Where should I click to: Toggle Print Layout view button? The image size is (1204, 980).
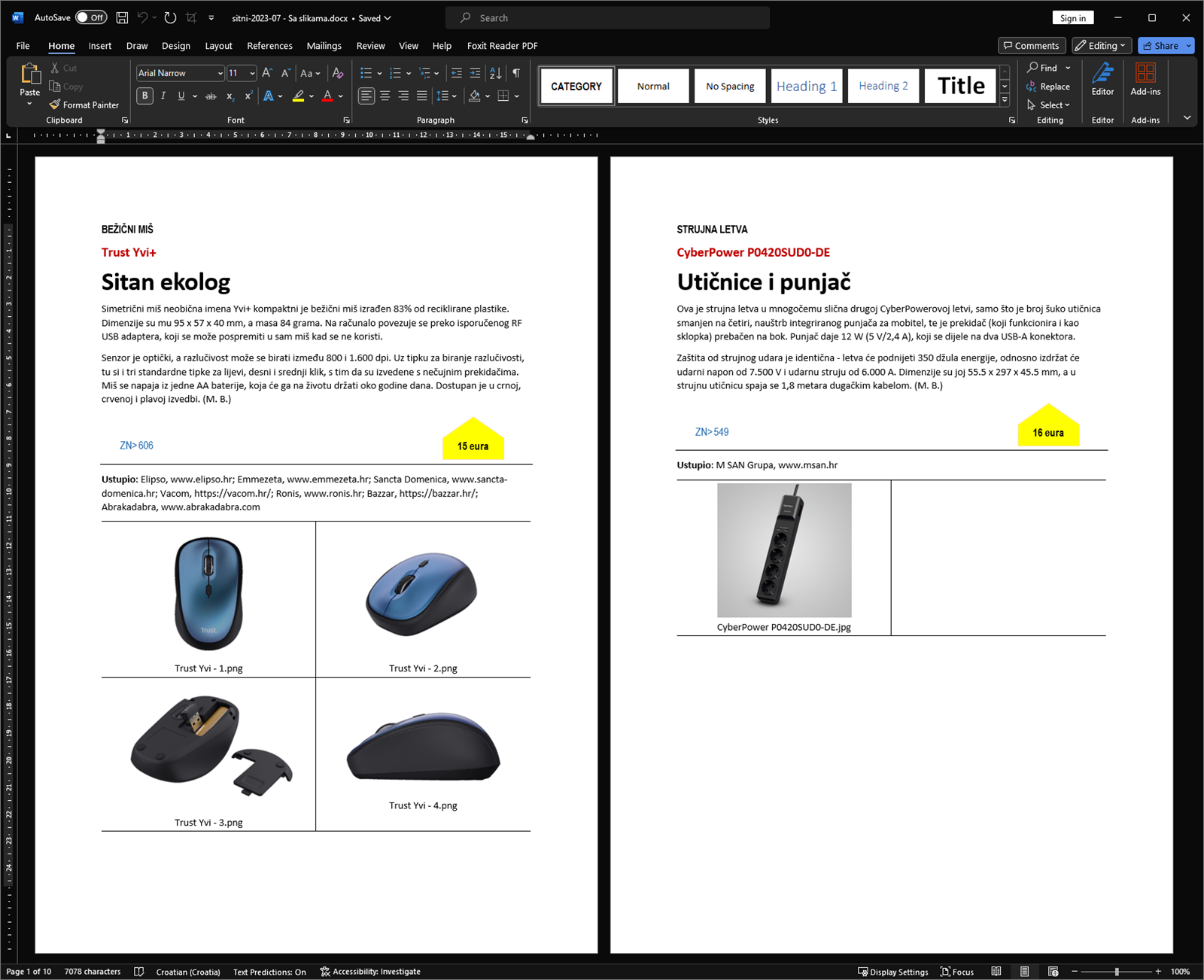coord(1024,972)
